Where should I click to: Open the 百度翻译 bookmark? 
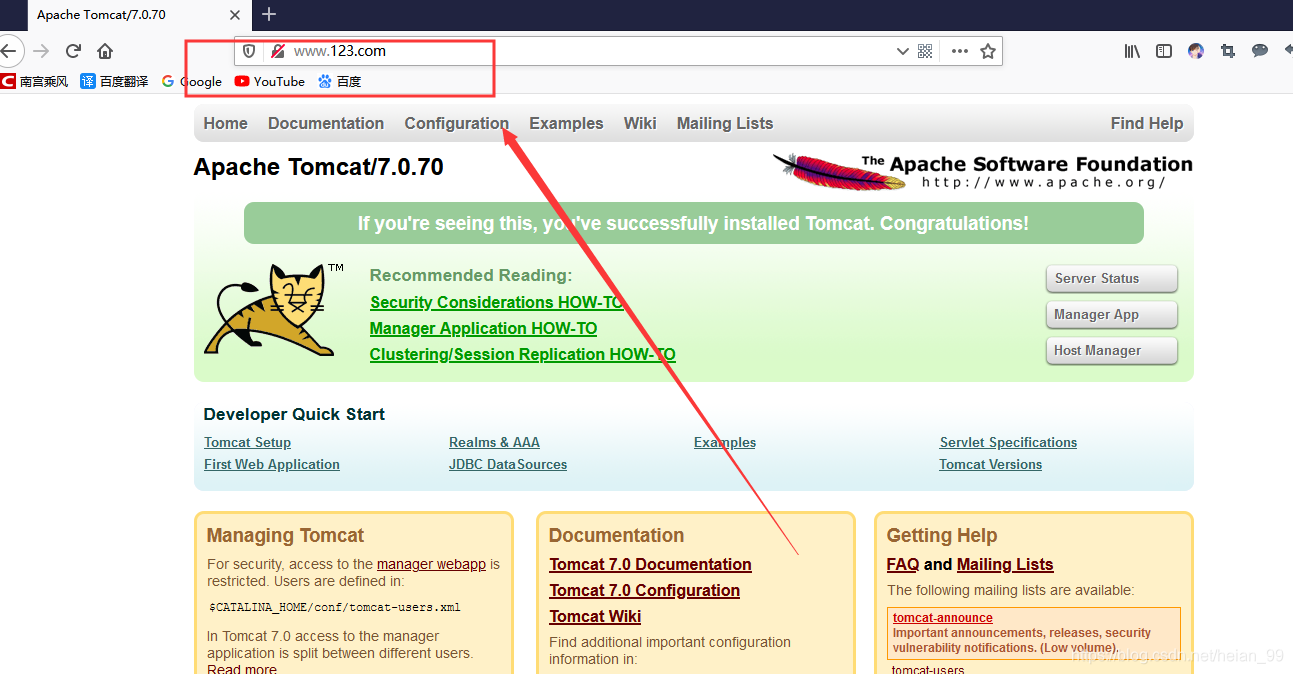point(114,82)
